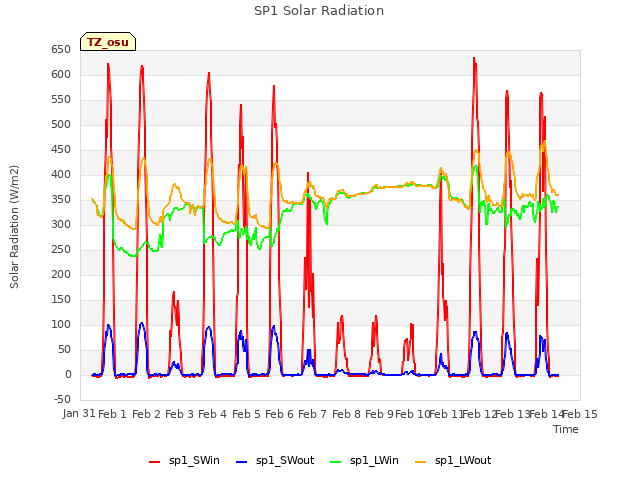Click the Feb 2 x-axis tick label
Viewport: 640px width, 480px height.
click(146, 414)
